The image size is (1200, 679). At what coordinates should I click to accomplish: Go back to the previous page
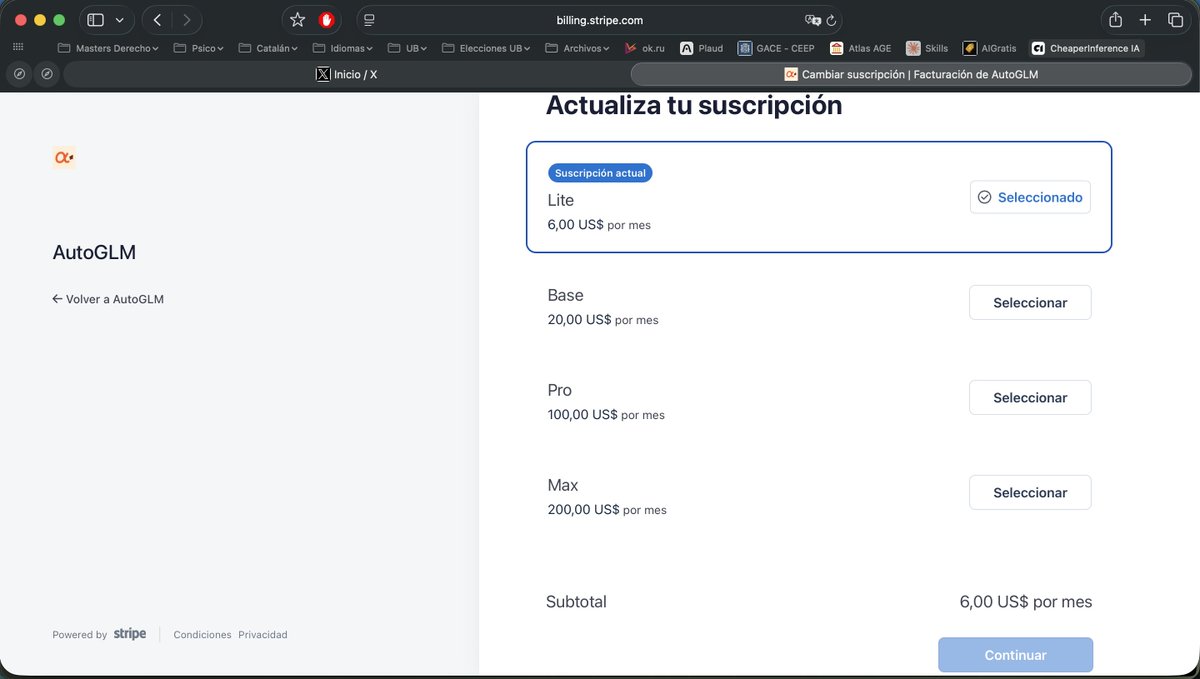pyautogui.click(x=157, y=20)
